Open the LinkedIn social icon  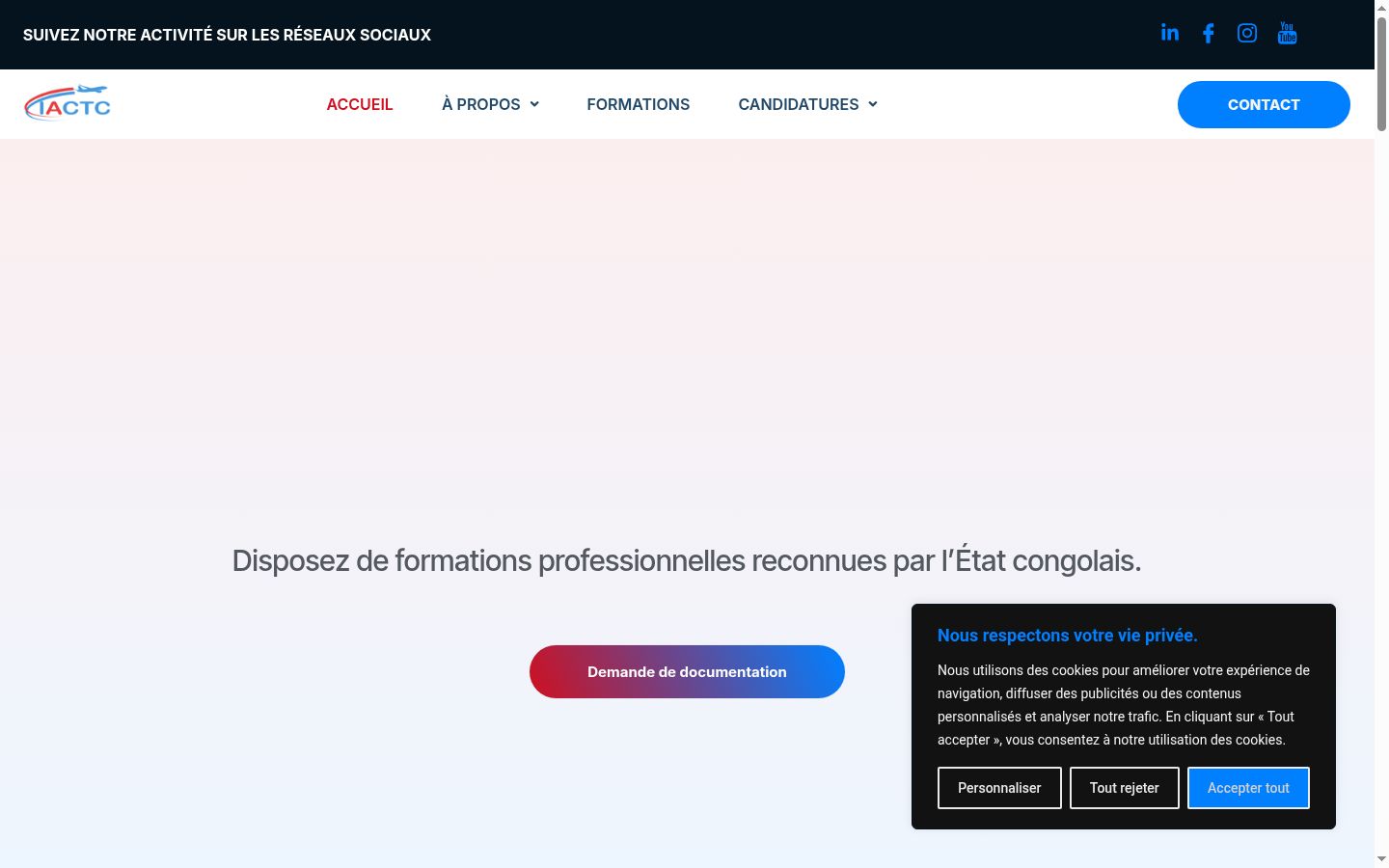point(1169,34)
